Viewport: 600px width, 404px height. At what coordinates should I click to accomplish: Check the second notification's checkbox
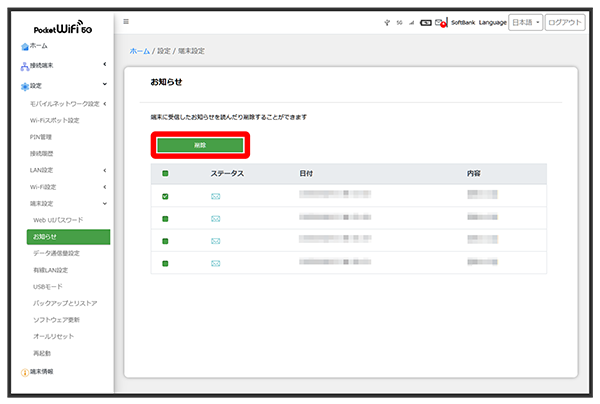(x=165, y=218)
